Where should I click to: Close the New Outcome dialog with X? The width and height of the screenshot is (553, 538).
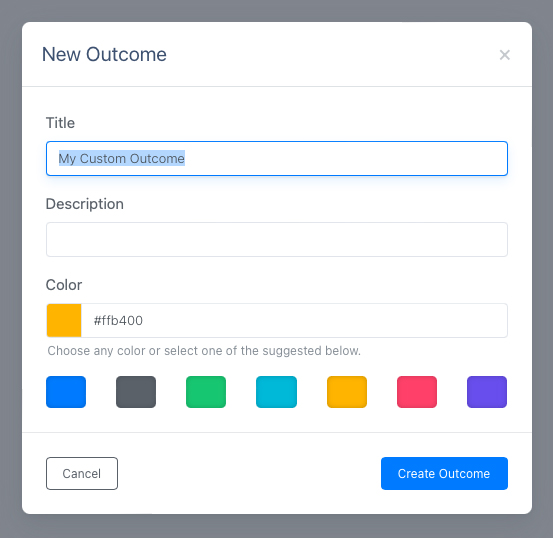coord(505,55)
